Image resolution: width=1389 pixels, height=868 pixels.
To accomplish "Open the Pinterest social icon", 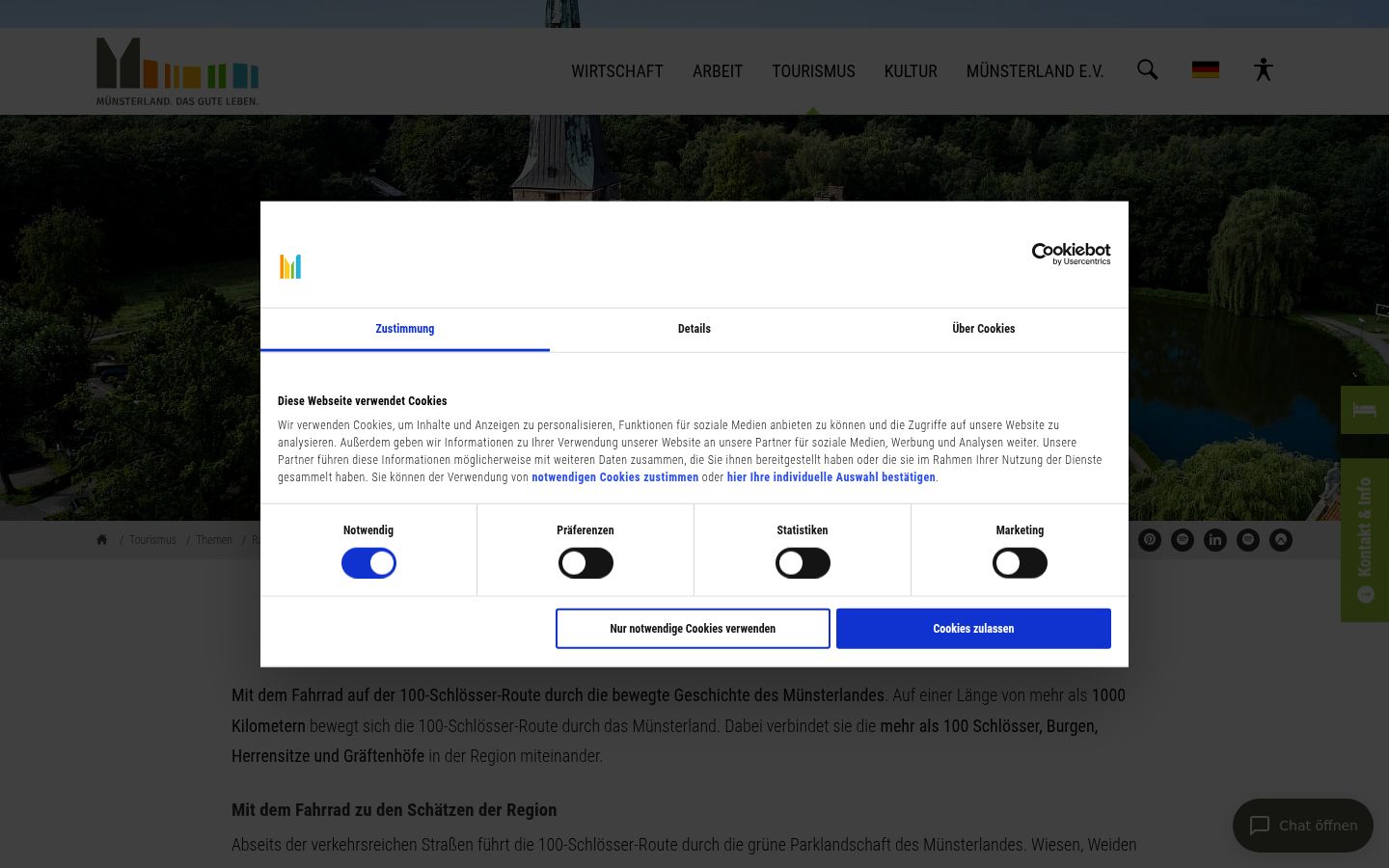I will coord(1150,540).
